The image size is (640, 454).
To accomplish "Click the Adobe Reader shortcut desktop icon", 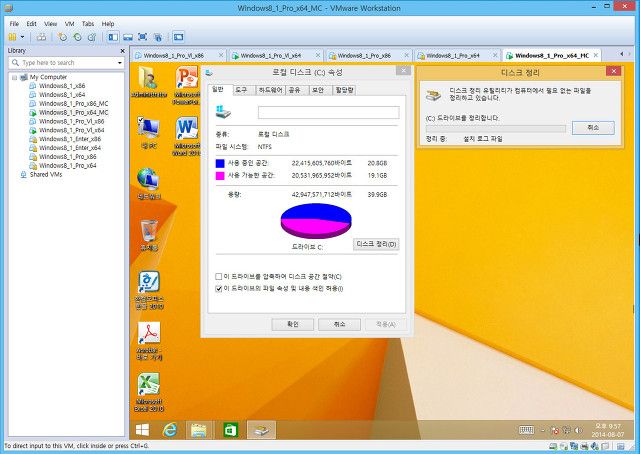I will point(149,341).
